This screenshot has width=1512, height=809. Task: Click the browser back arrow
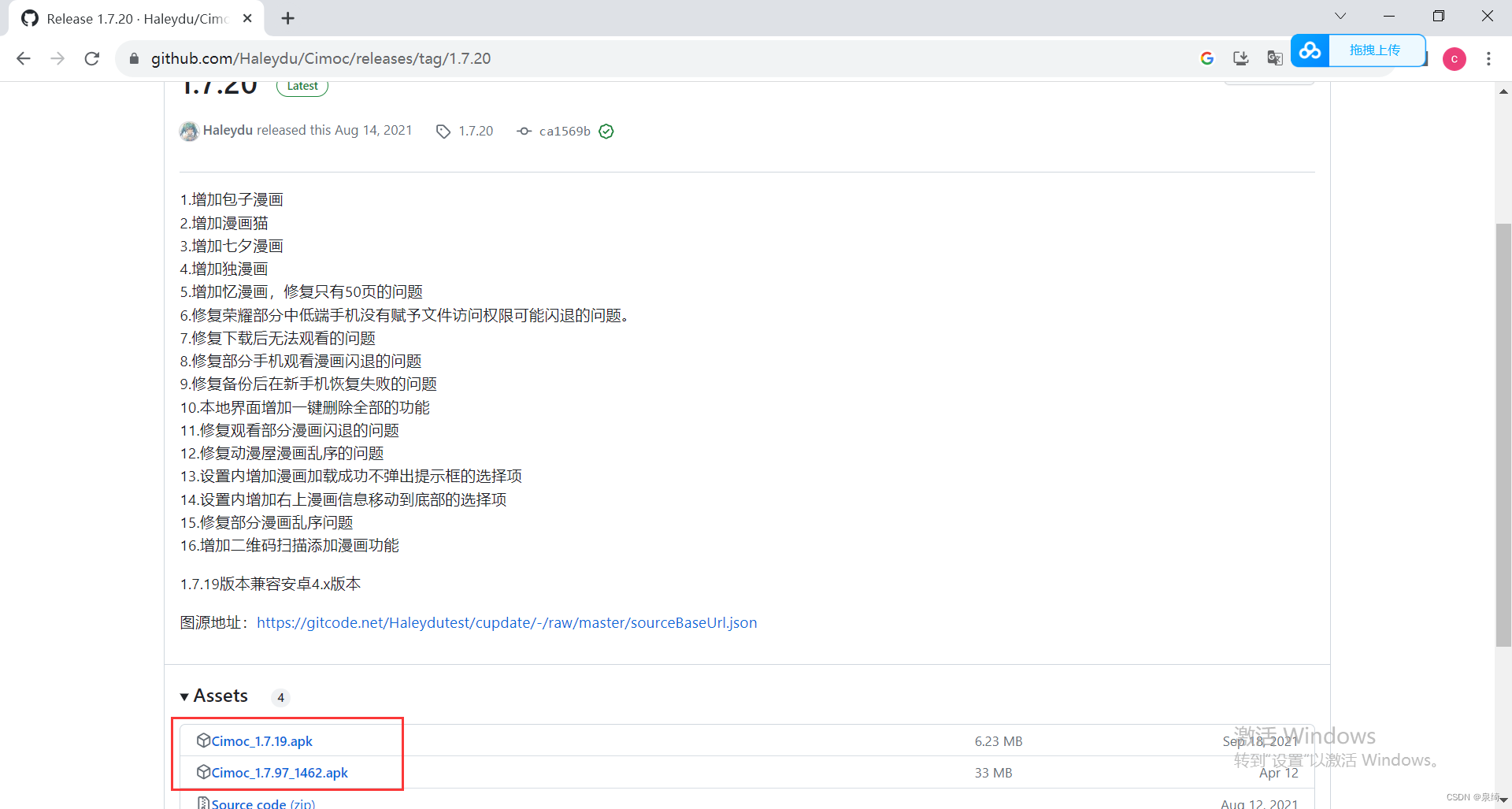click(24, 58)
